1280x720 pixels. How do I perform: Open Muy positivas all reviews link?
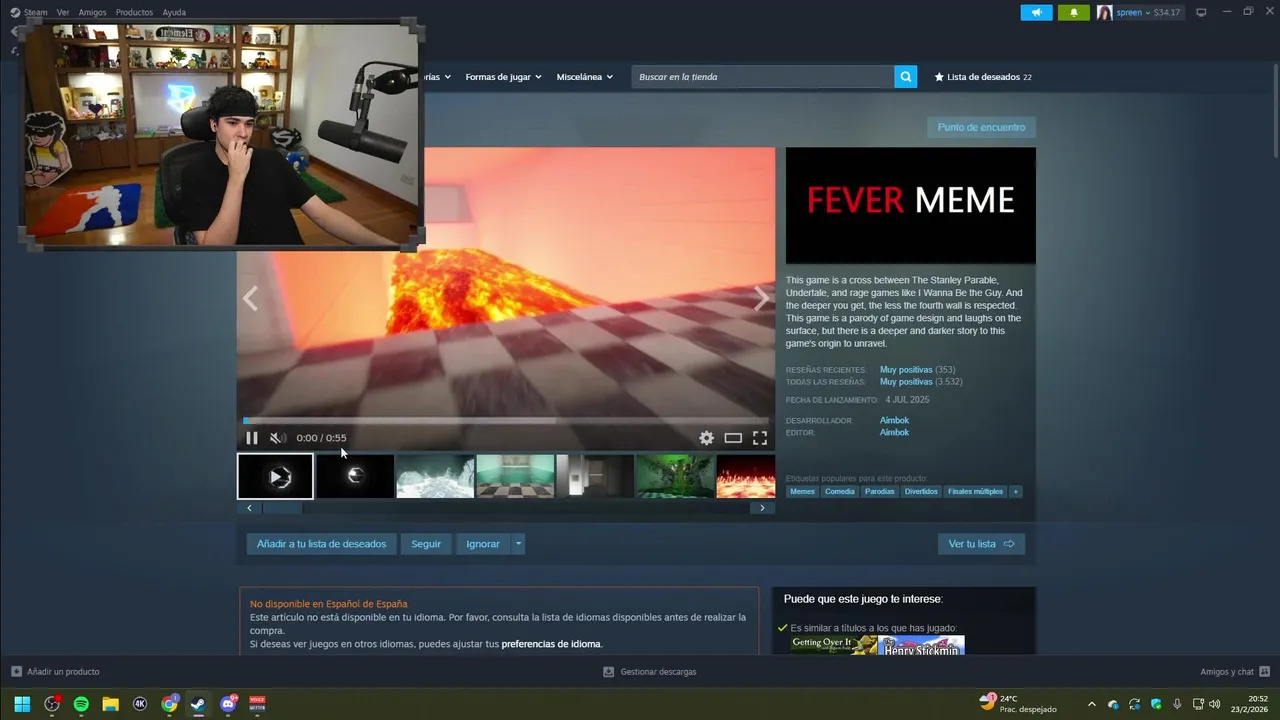(906, 382)
